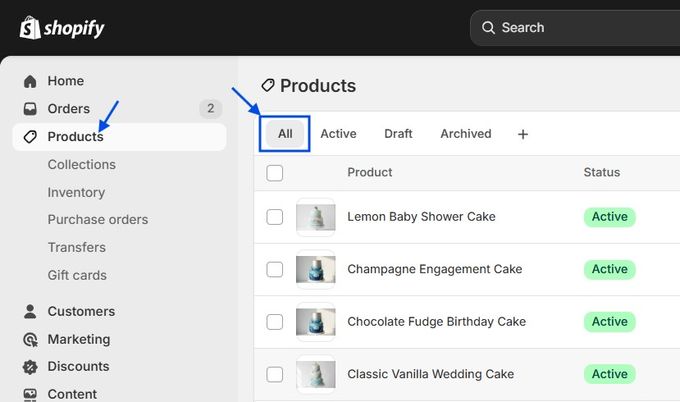Click Active status of Chocolate Fudge Birthday Cake

click(610, 322)
